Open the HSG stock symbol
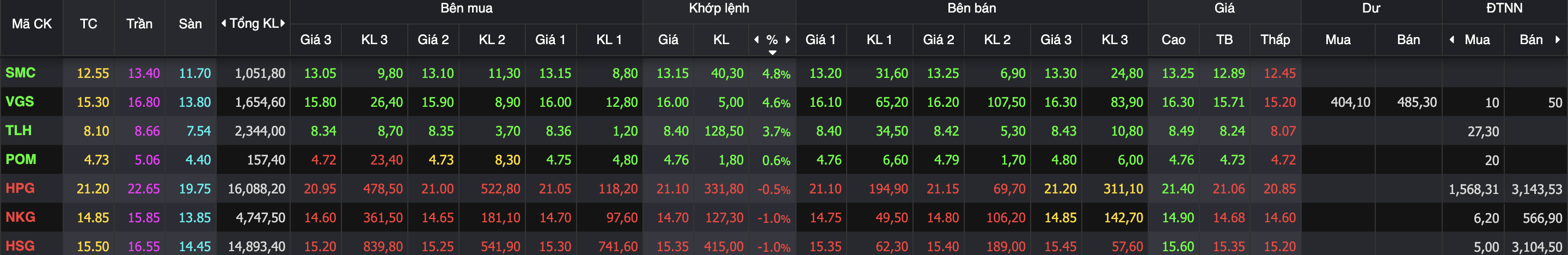The image size is (1568, 255). (x=20, y=246)
